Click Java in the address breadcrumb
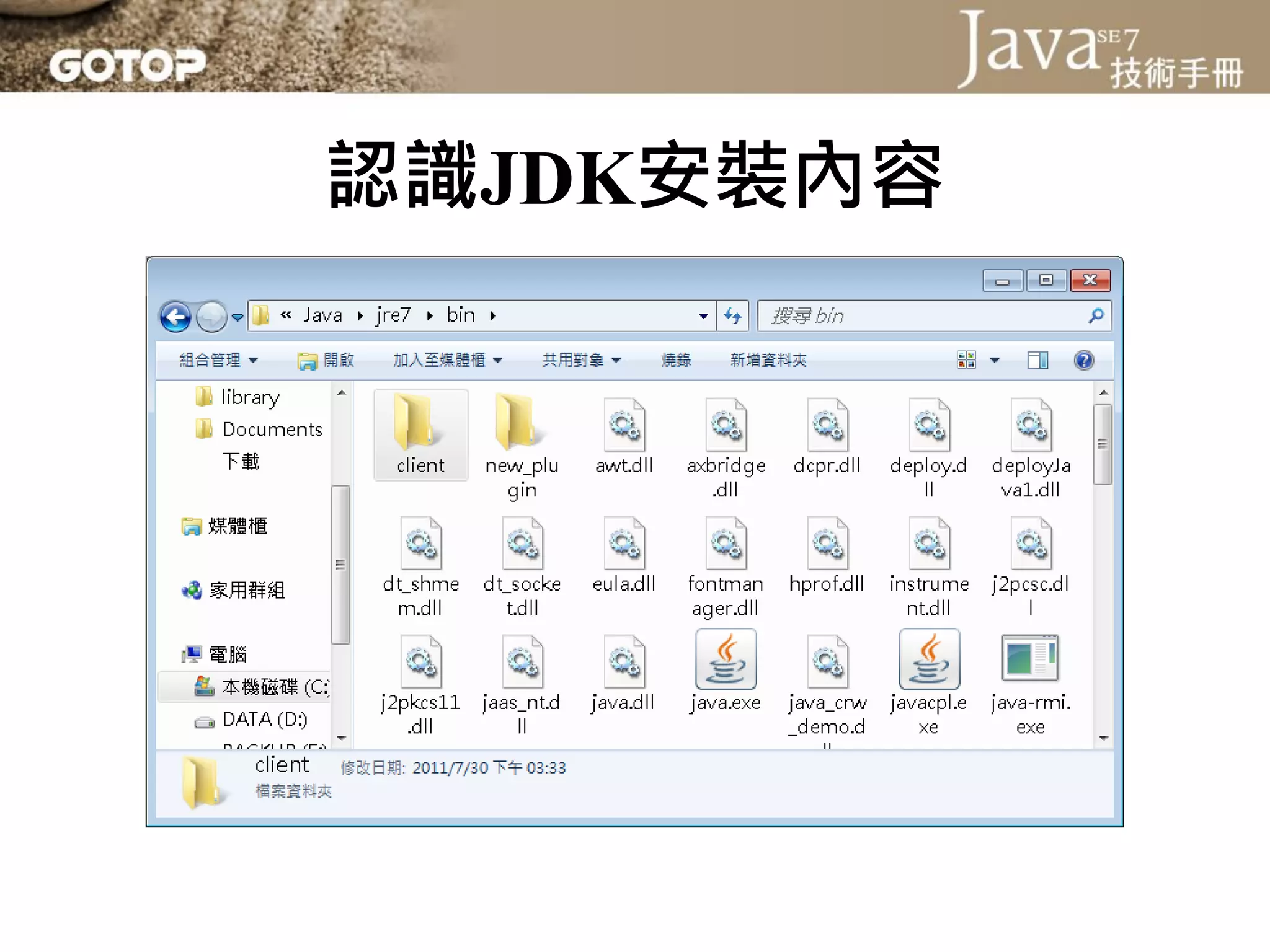 (322, 315)
